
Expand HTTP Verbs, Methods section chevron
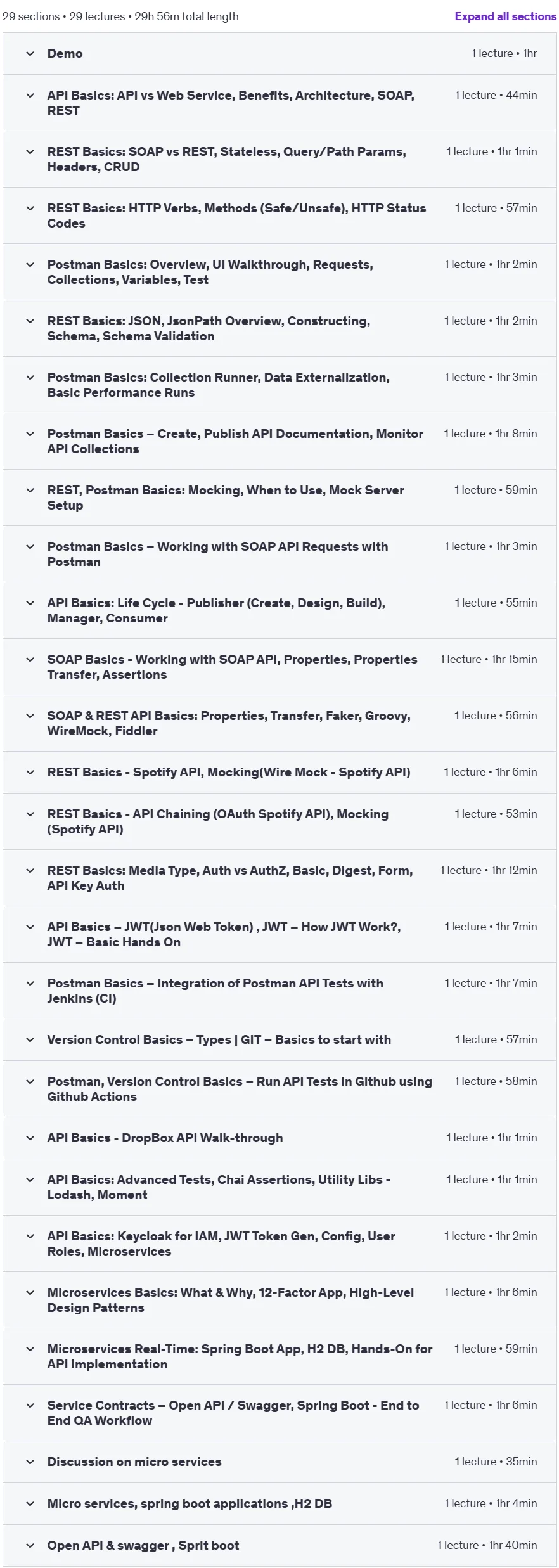30,209
